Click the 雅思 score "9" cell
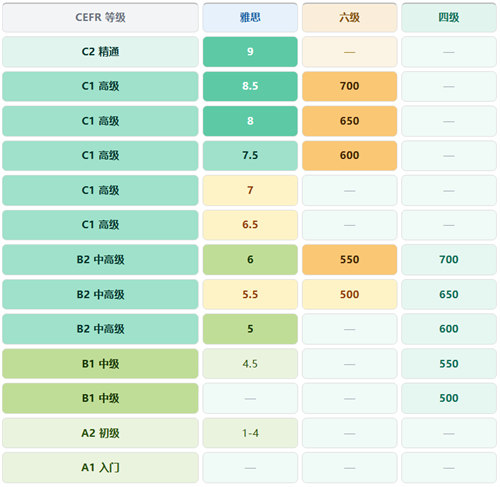Viewport: 500px width, 487px height. click(250, 52)
